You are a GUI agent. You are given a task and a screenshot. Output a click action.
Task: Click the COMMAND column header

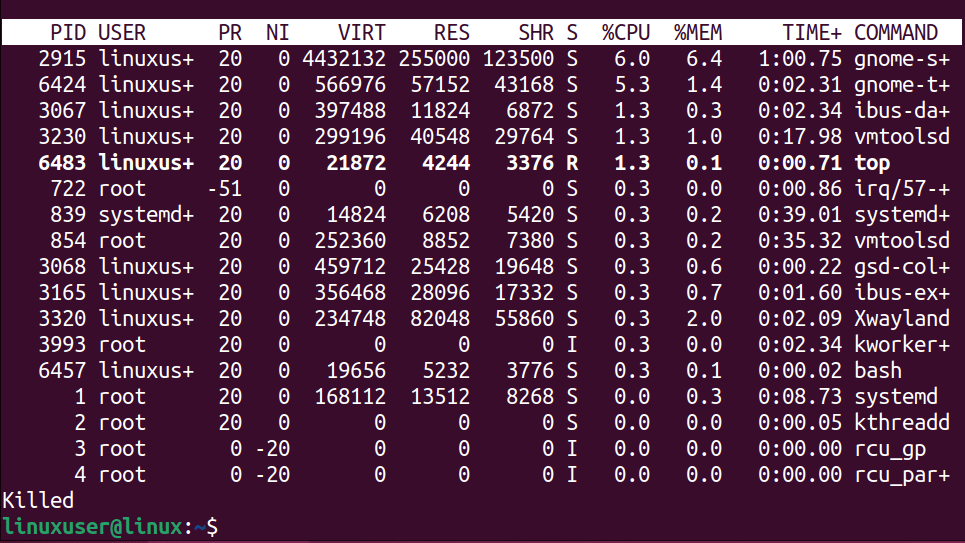coord(896,33)
